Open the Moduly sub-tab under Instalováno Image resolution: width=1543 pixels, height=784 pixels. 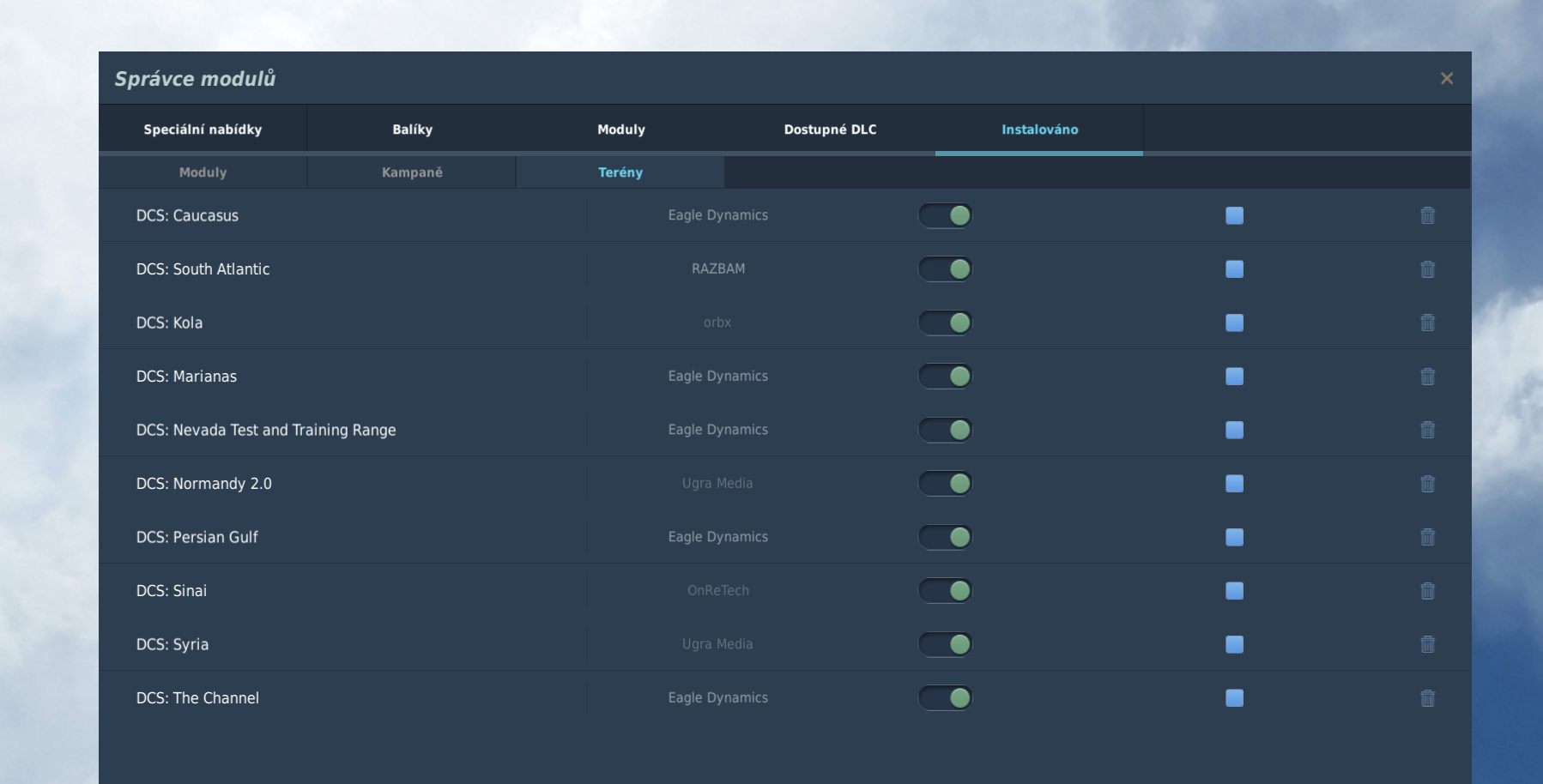tap(203, 172)
